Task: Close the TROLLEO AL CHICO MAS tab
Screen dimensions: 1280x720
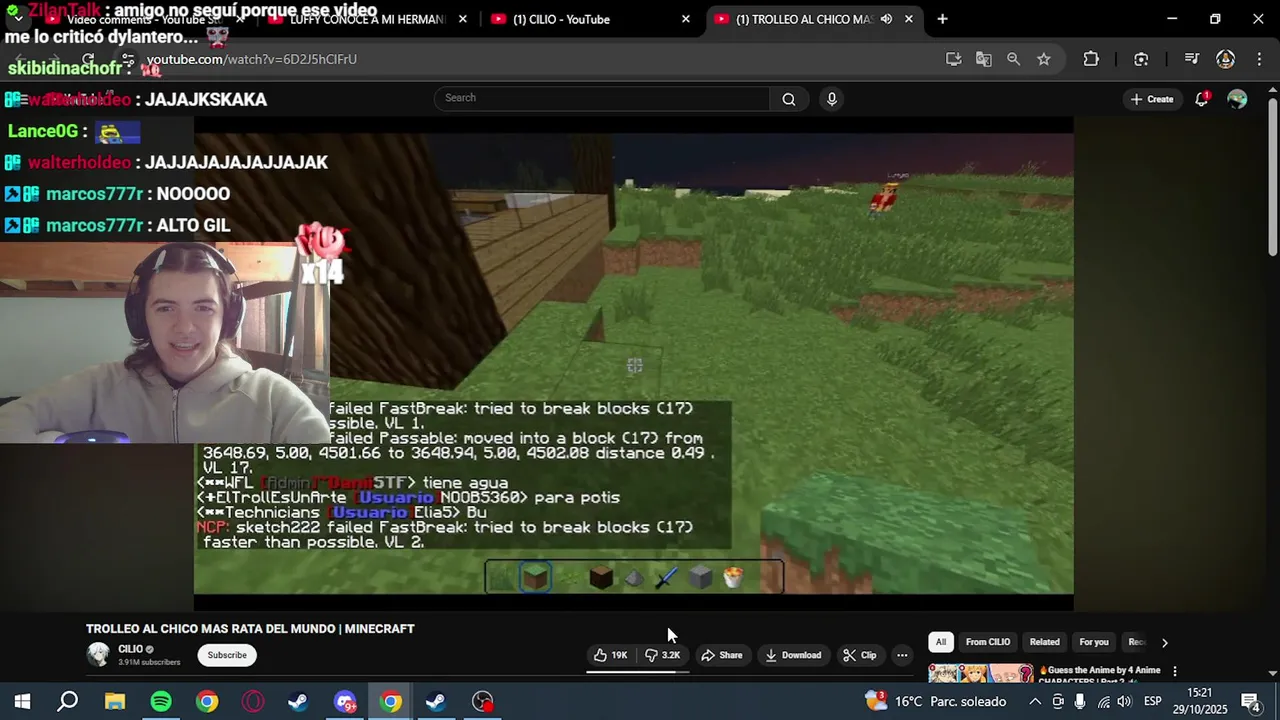Action: (x=908, y=19)
